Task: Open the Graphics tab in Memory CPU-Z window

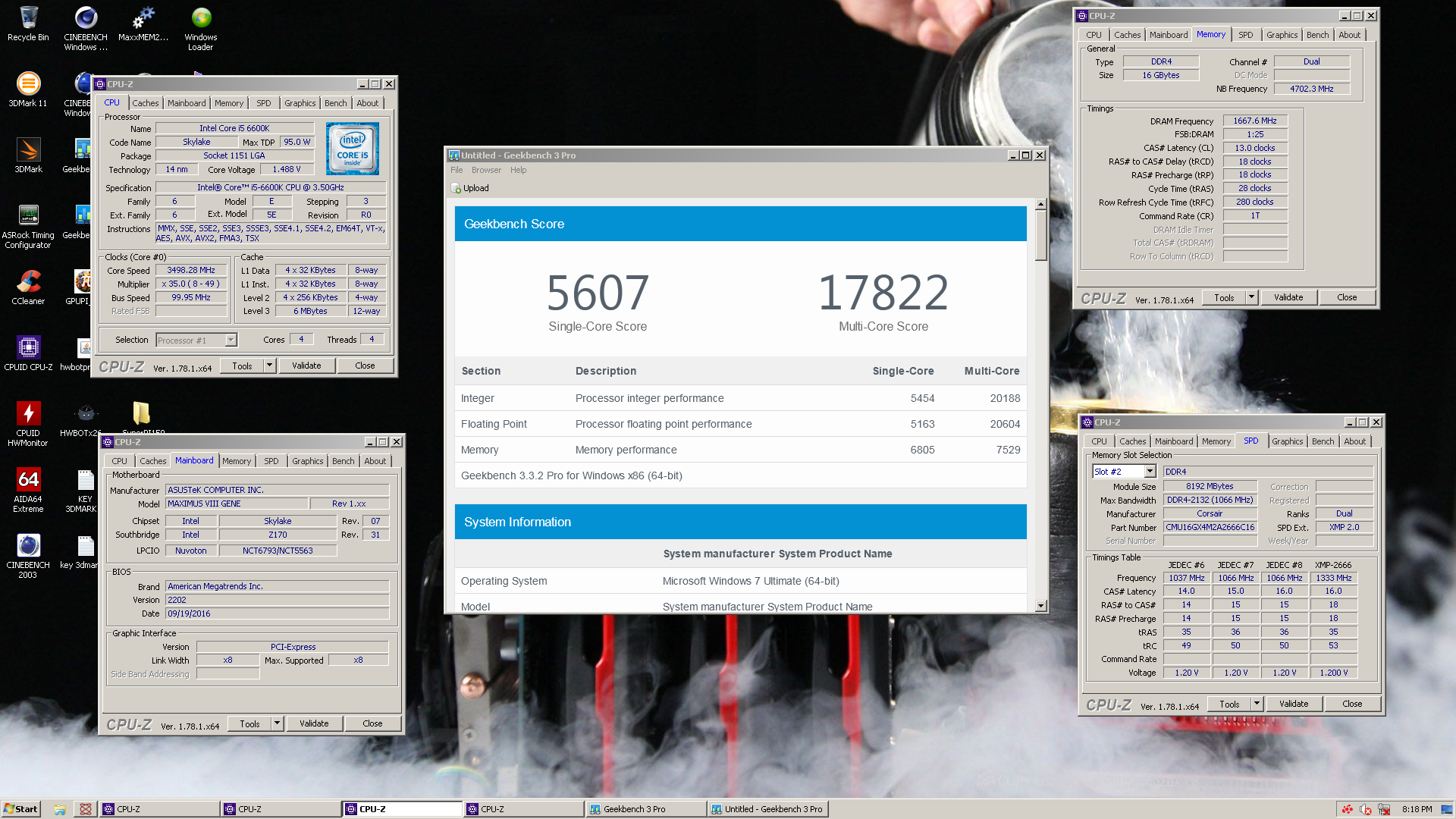Action: pos(1282,35)
